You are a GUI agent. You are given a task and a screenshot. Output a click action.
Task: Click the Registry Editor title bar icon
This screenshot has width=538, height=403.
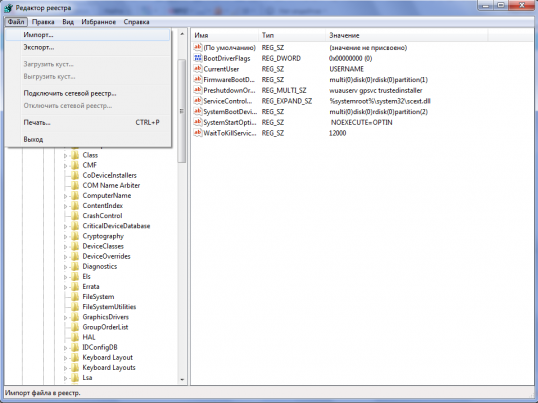(8, 8)
